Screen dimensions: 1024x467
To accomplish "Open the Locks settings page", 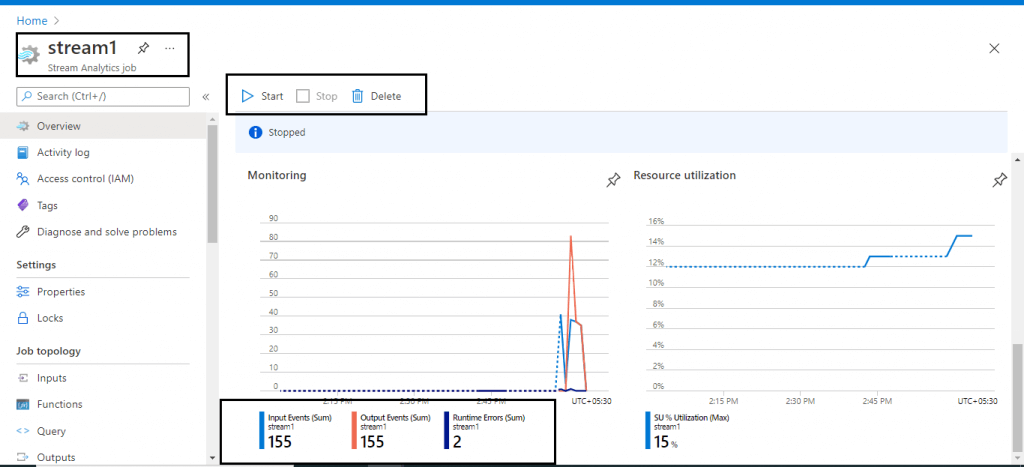I will (50, 318).
